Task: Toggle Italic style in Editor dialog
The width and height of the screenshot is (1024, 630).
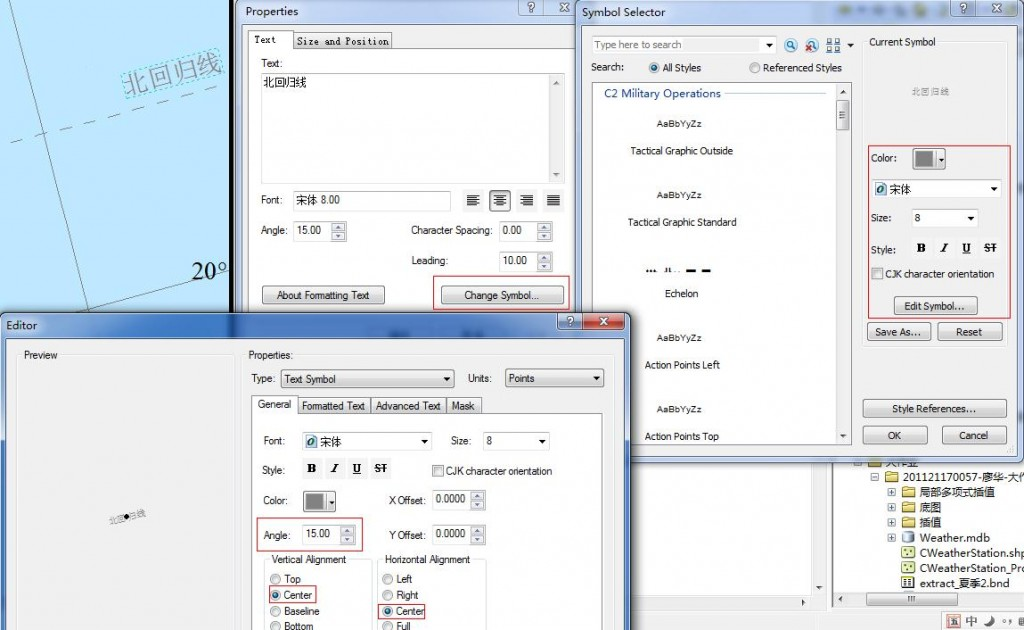Action: pyautogui.click(x=334, y=469)
